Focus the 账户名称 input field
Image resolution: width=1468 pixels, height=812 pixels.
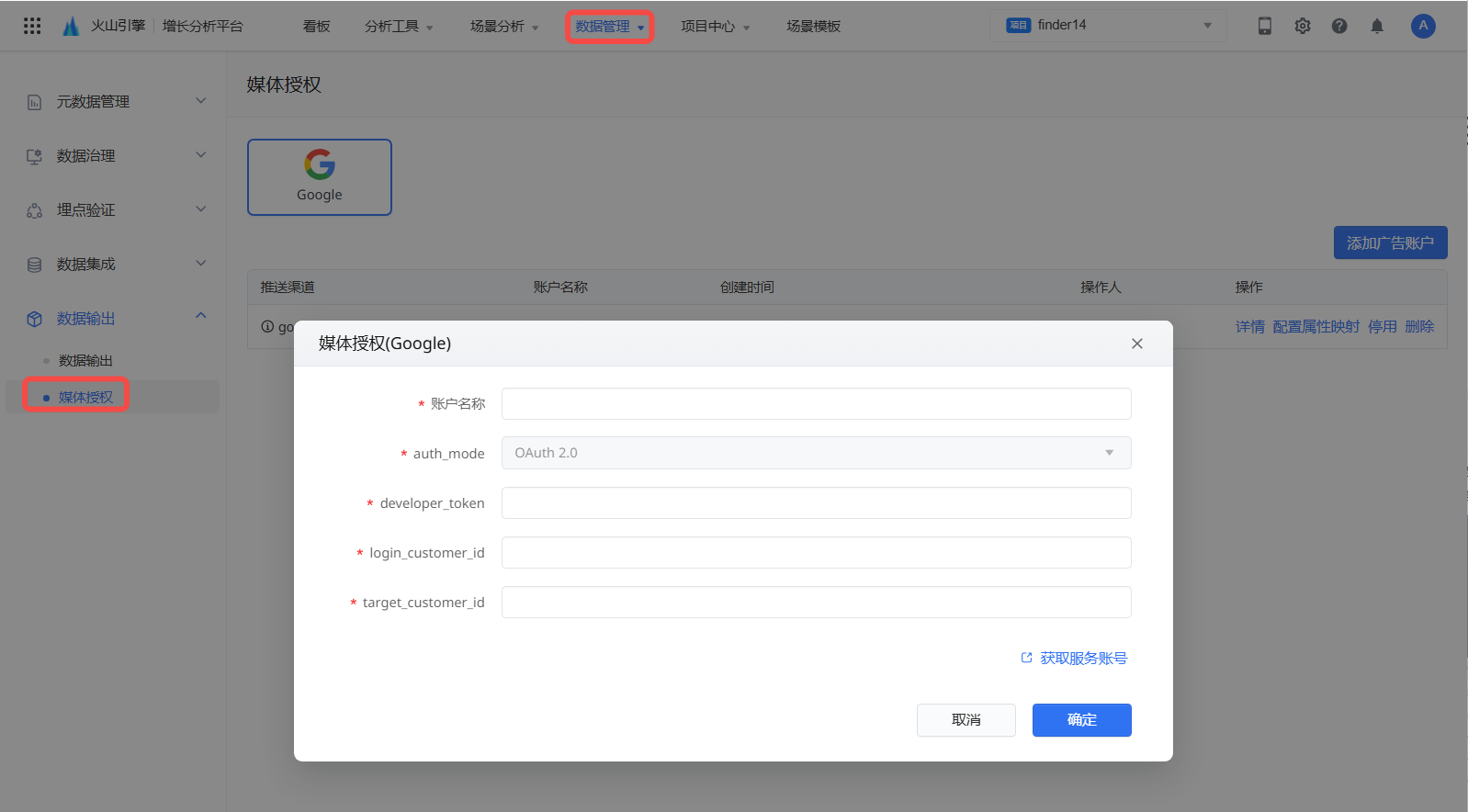pyautogui.click(x=816, y=404)
